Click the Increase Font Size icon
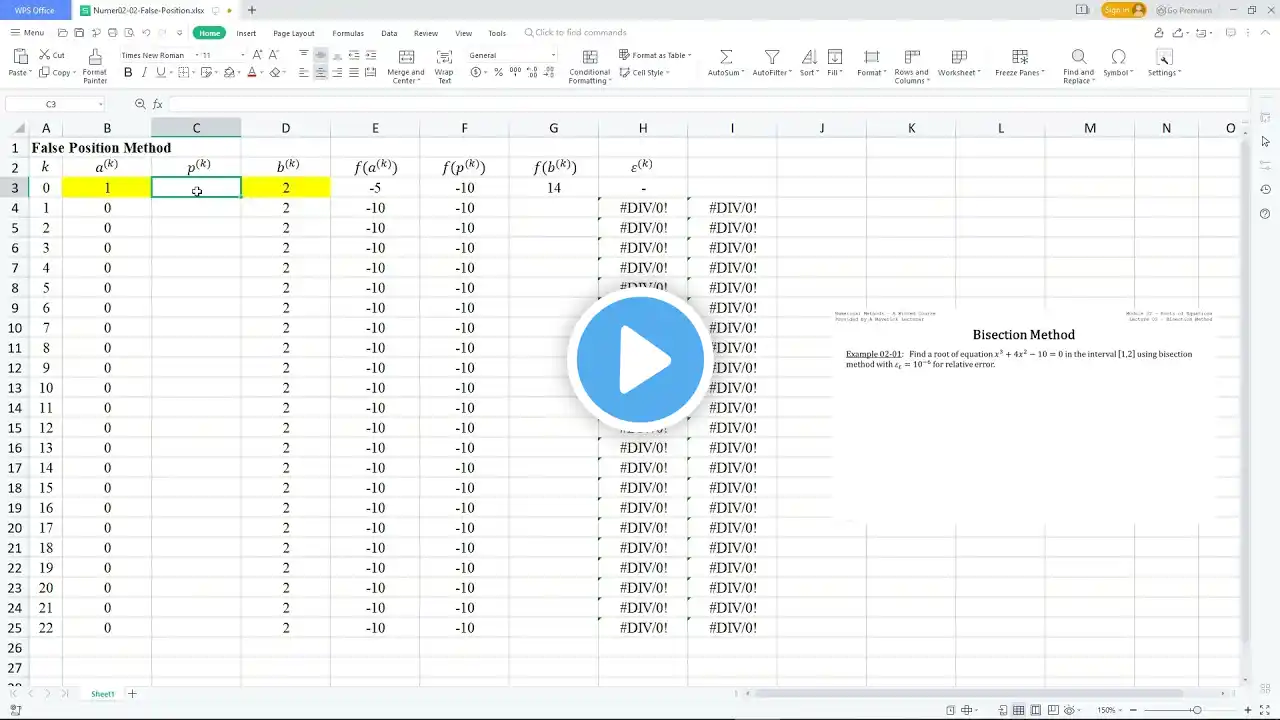1280x720 pixels. click(x=257, y=55)
